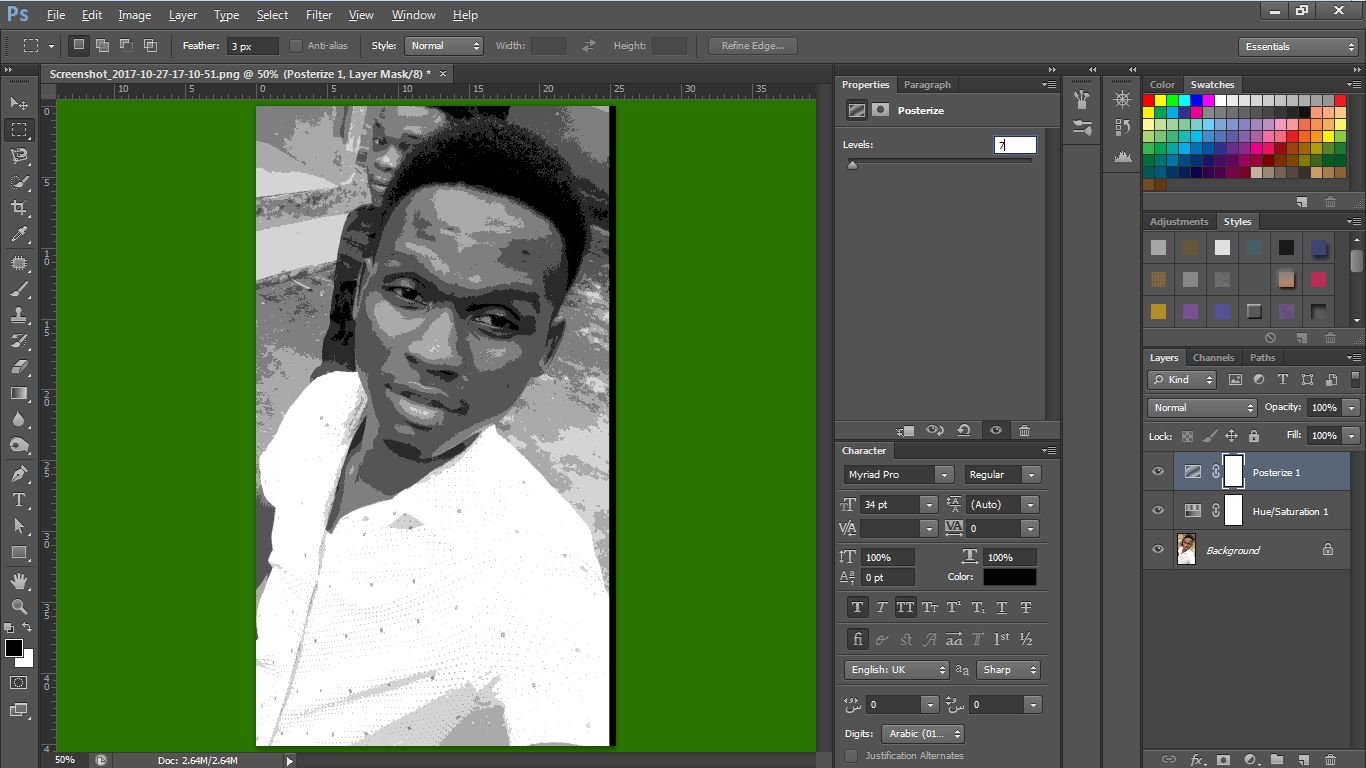Select the Eraser tool
The width and height of the screenshot is (1366, 768).
[x=19, y=367]
